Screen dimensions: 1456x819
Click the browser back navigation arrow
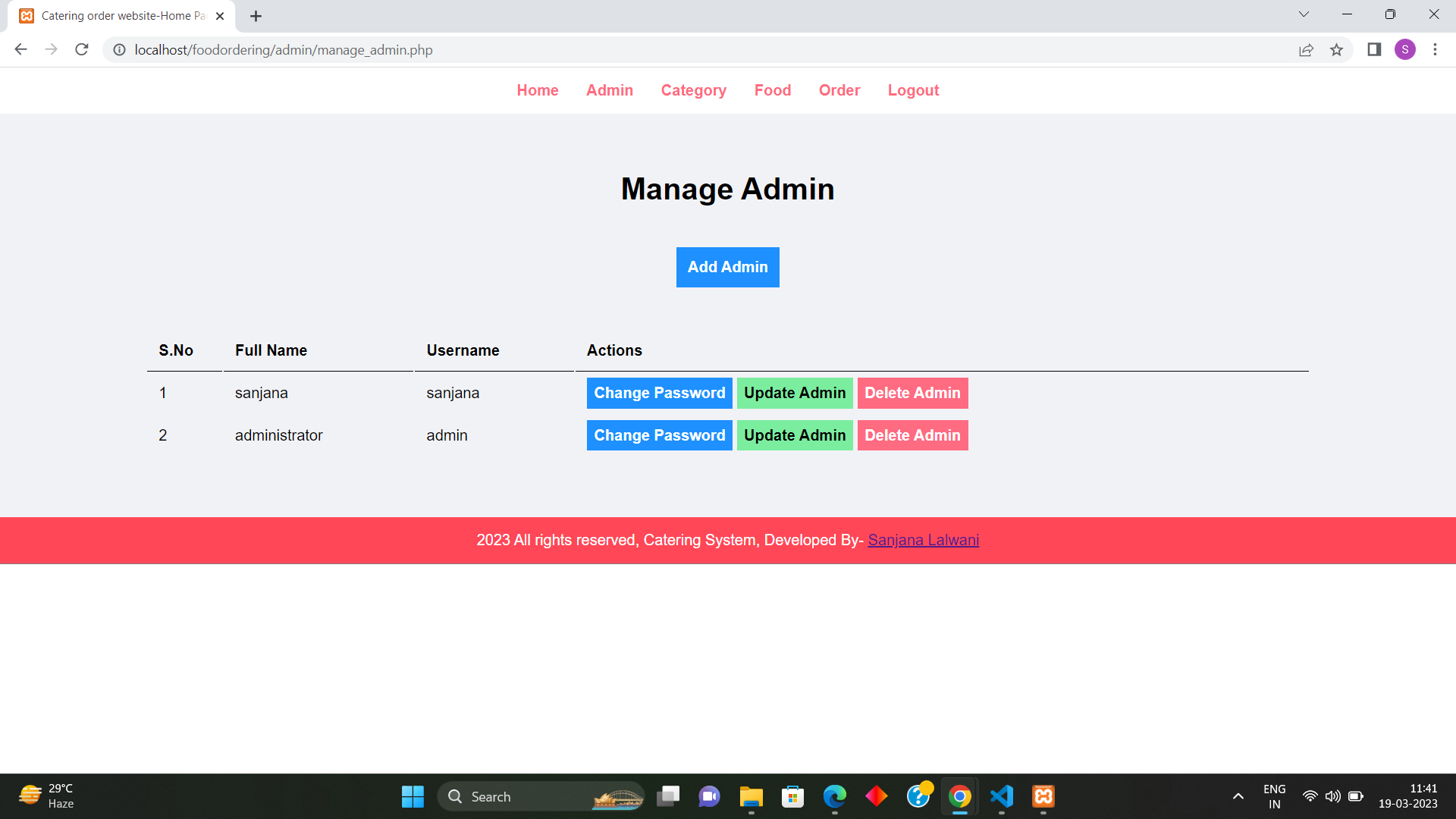20,49
